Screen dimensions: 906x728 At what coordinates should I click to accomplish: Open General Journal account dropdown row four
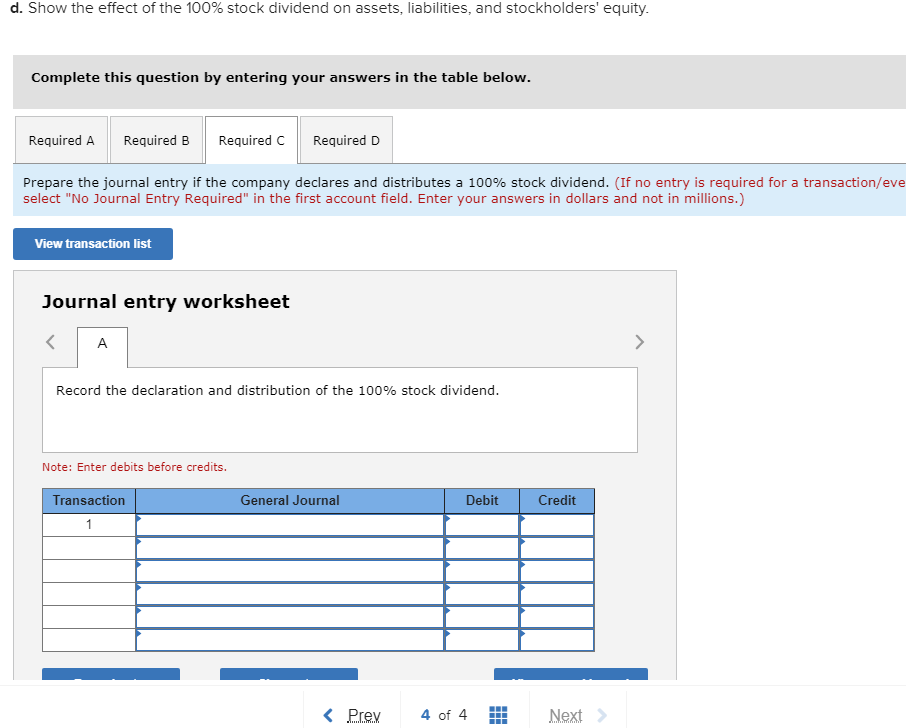pyautogui.click(x=290, y=595)
